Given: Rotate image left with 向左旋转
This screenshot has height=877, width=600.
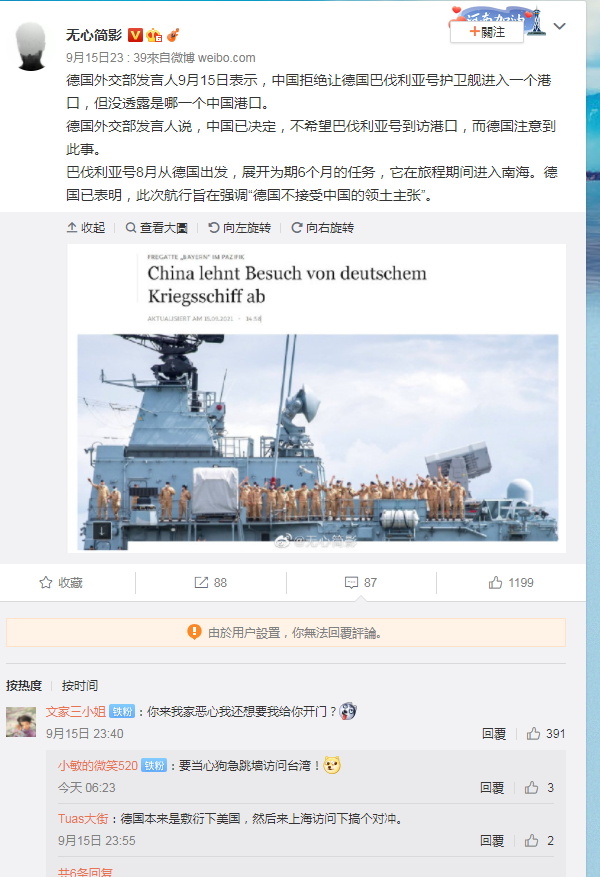Looking at the screenshot, I should click(239, 228).
